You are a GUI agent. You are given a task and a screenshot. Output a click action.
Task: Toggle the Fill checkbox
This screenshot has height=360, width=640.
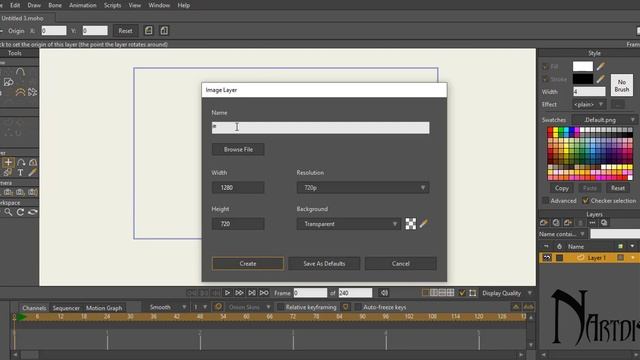click(x=545, y=67)
